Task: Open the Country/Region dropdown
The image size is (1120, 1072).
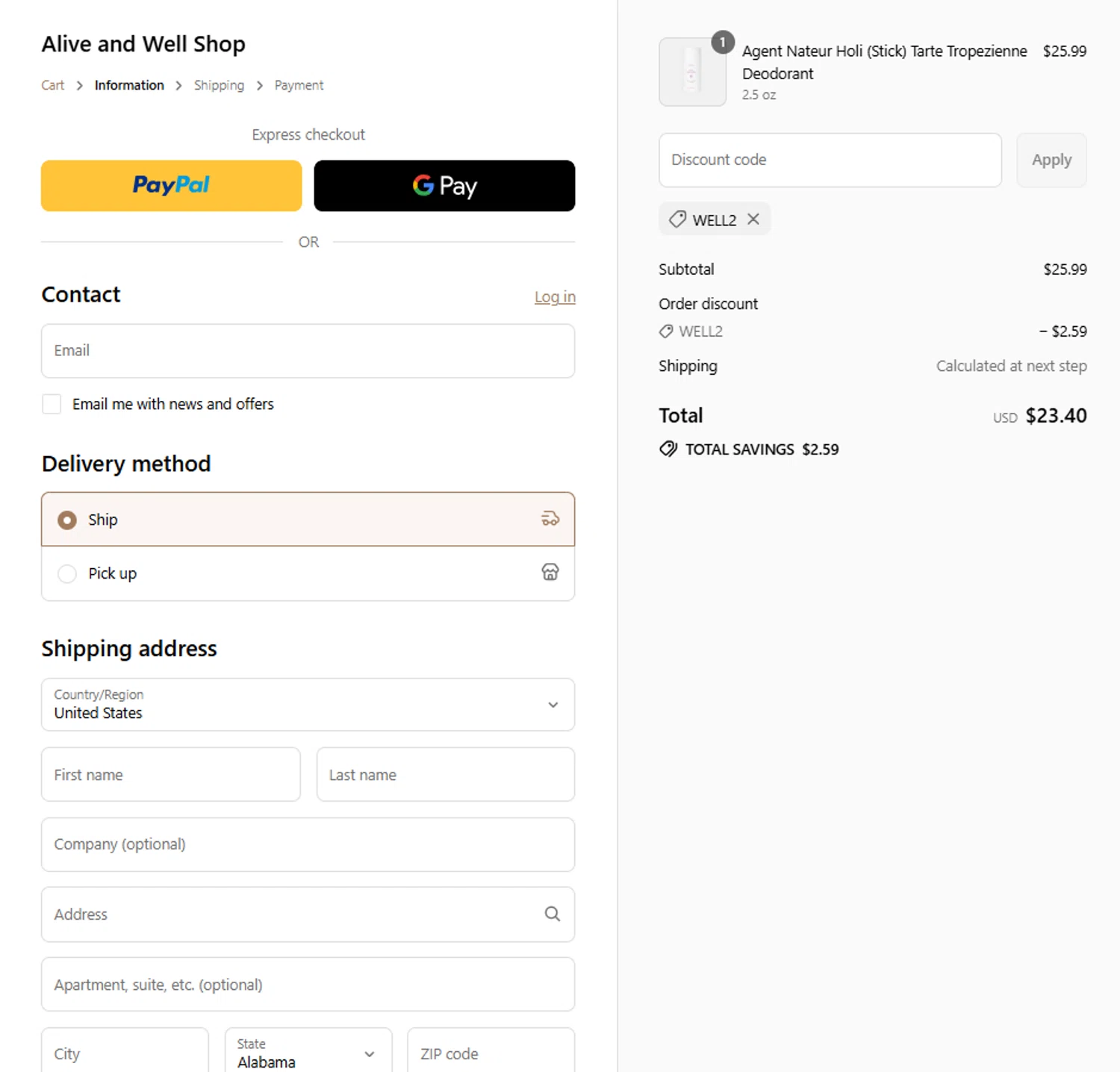Action: pyautogui.click(x=308, y=705)
